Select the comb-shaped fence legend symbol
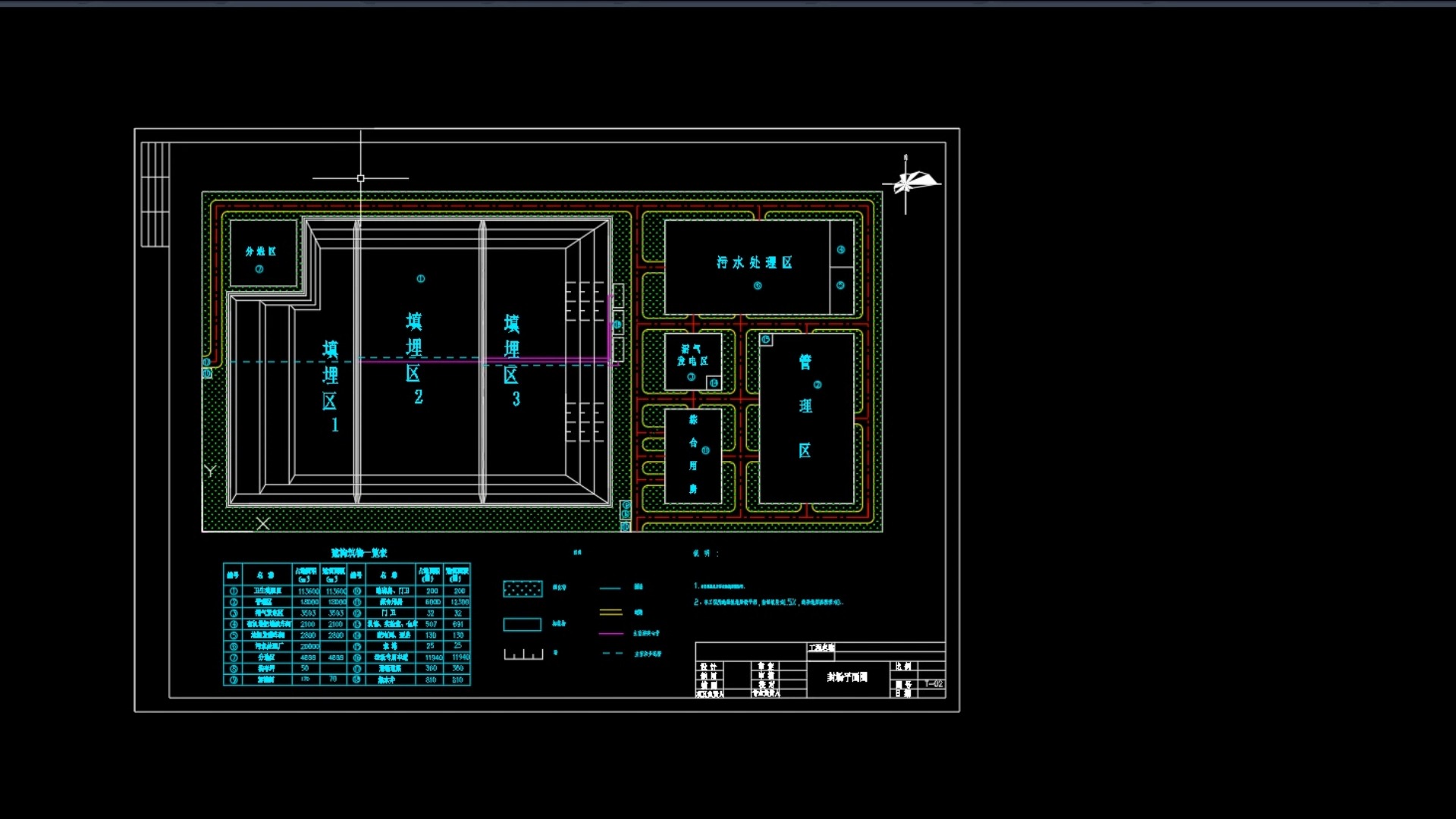This screenshot has height=819, width=1456. tap(523, 654)
